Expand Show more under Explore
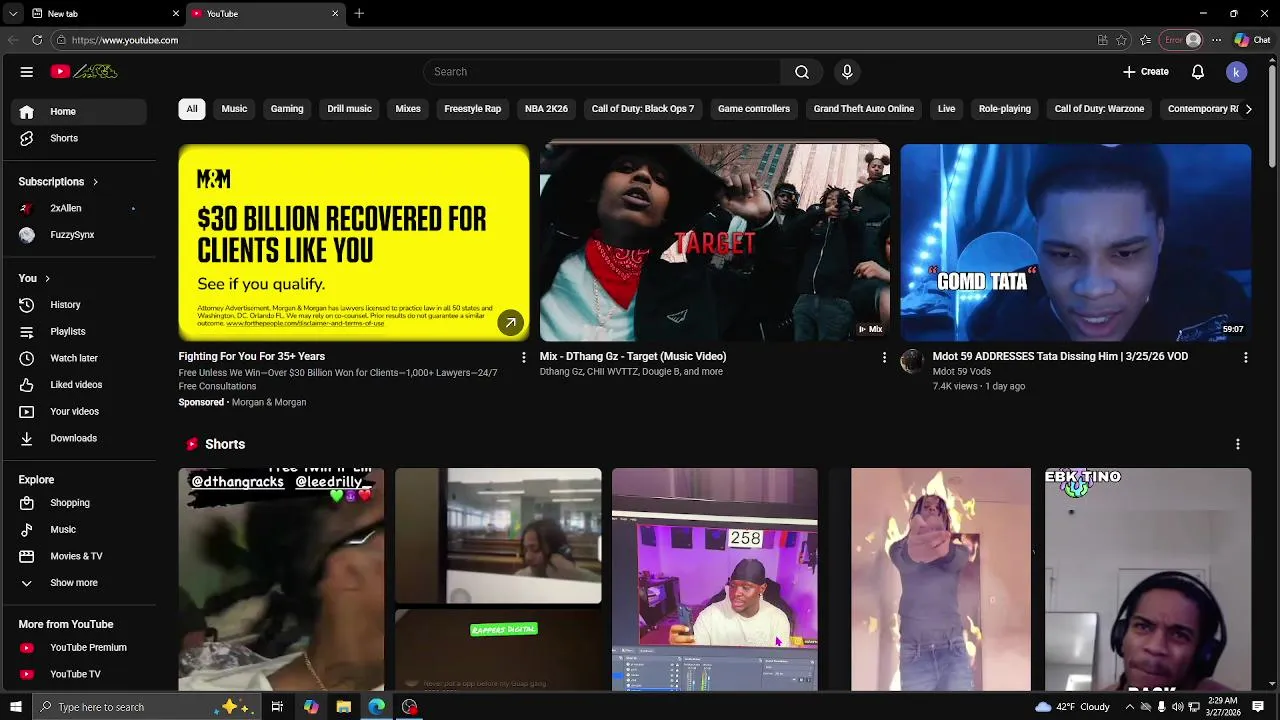Screen dimensions: 1280x720 pyautogui.click(x=78, y=583)
